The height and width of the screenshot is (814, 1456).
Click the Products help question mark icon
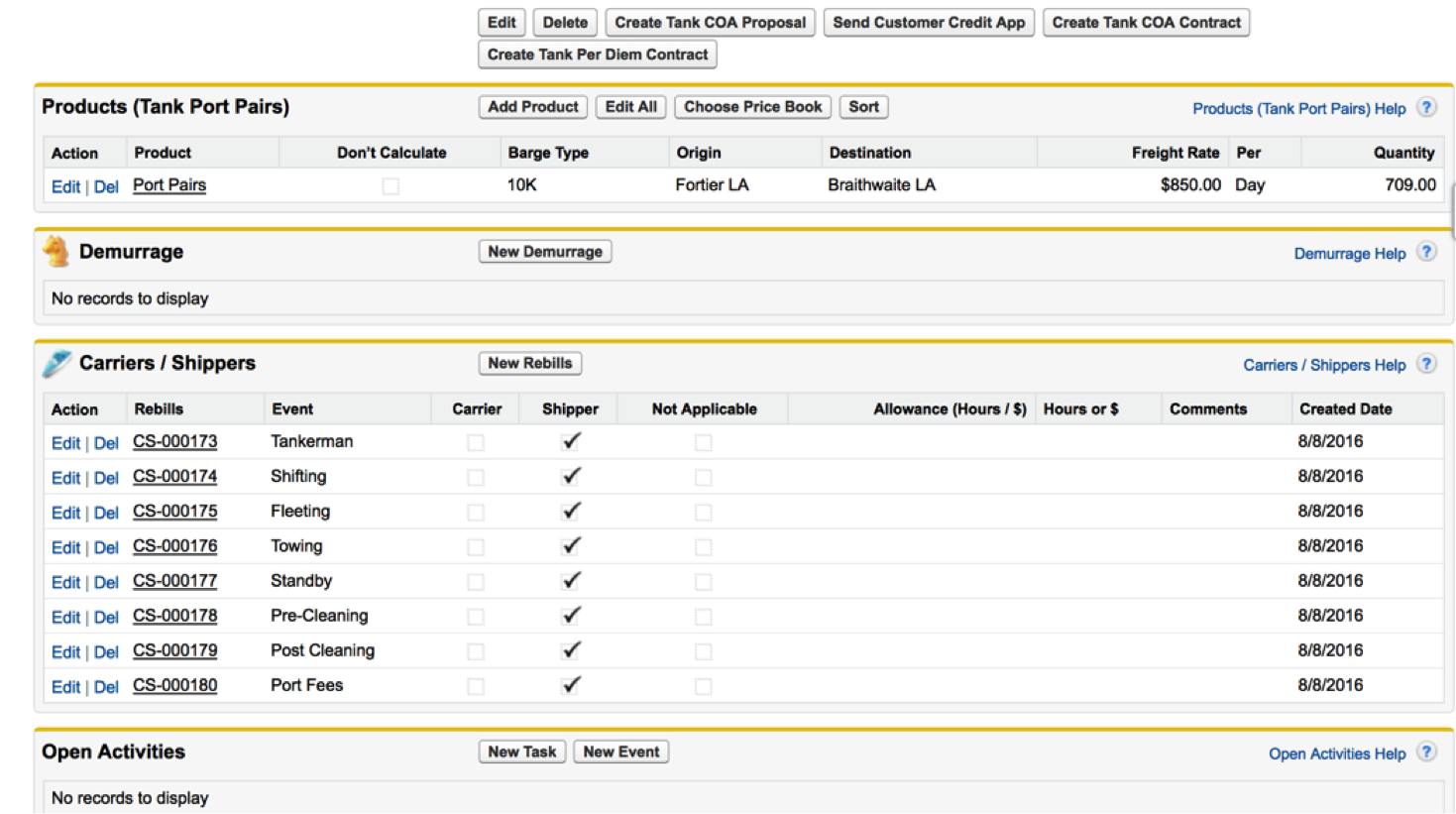tap(1425, 107)
